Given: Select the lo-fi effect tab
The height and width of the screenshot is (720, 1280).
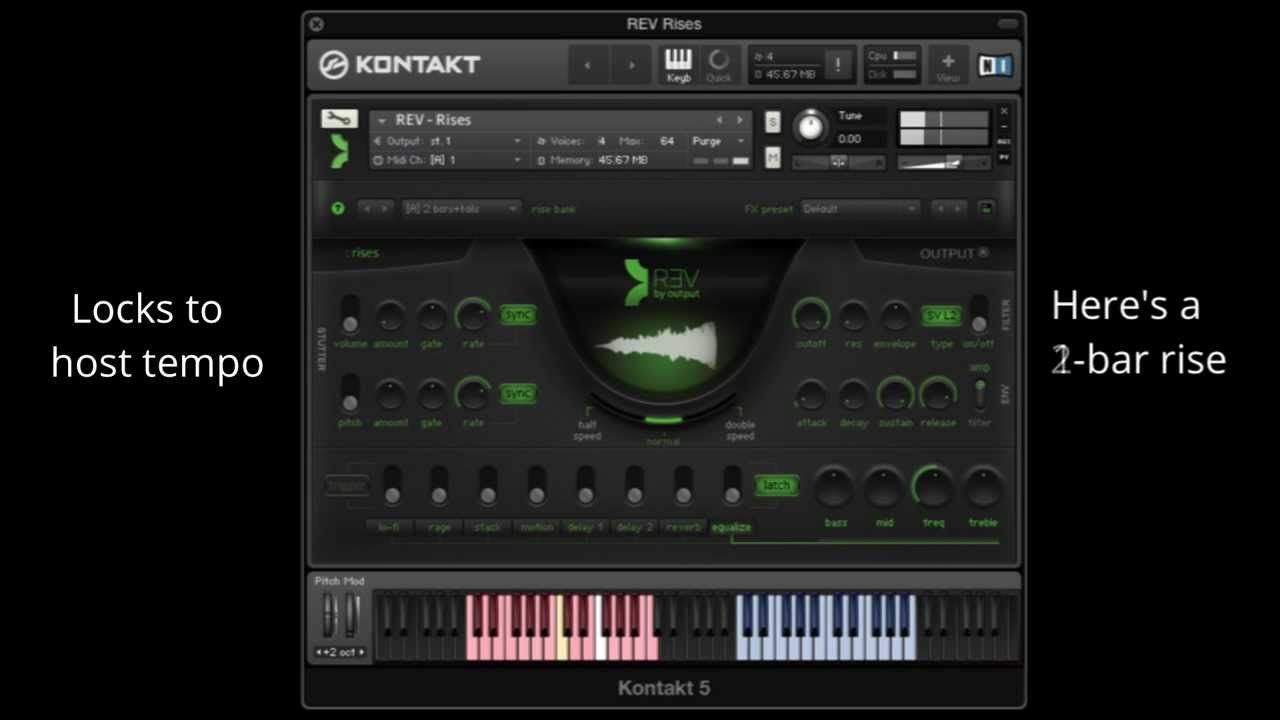Looking at the screenshot, I should pos(389,527).
